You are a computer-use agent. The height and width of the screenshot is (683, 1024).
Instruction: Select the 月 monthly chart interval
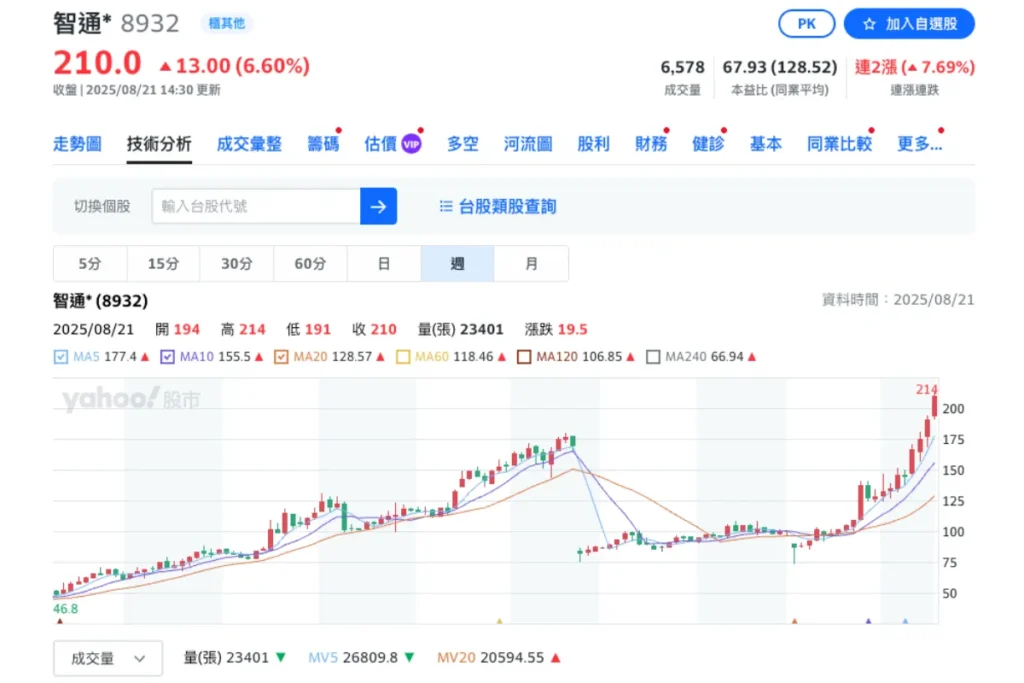pyautogui.click(x=531, y=264)
